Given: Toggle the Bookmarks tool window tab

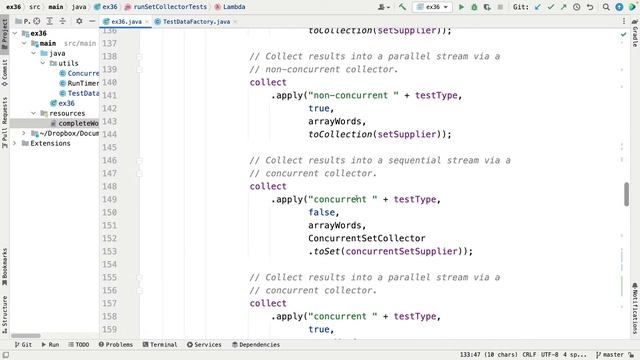Looking at the screenshot, I should click(x=4, y=266).
